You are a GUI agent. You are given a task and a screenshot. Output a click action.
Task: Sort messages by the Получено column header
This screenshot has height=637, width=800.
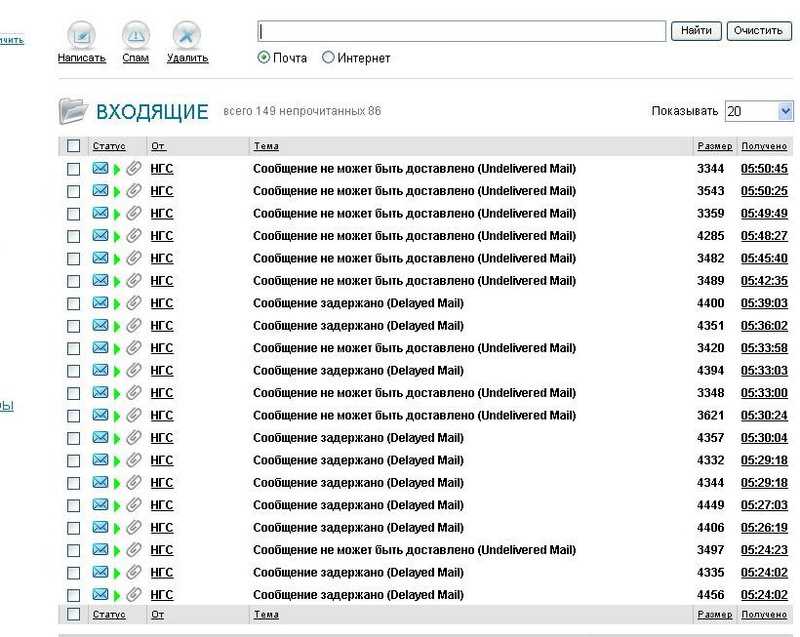(764, 146)
